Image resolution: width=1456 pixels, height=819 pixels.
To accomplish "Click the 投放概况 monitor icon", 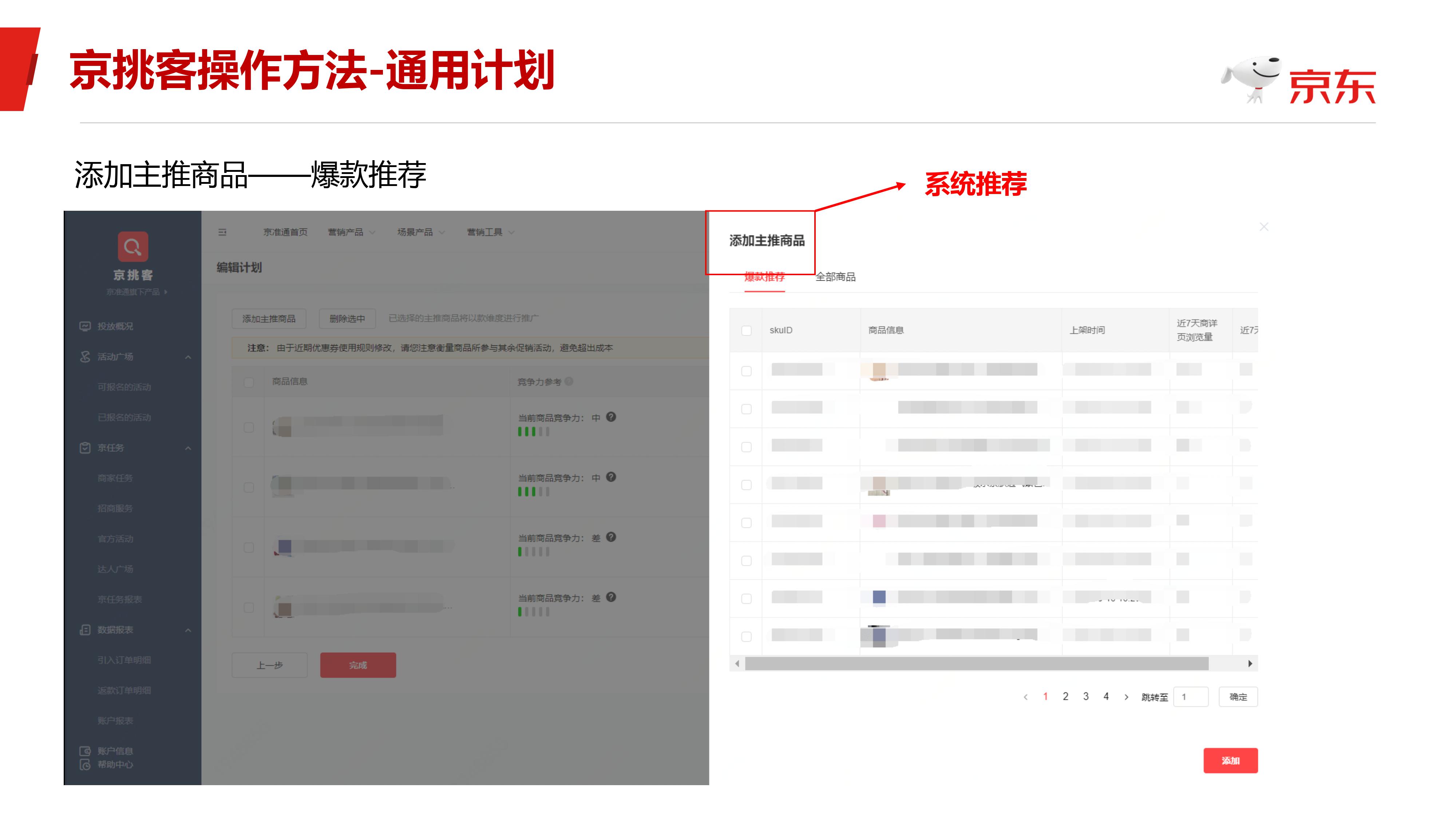I will tap(85, 326).
